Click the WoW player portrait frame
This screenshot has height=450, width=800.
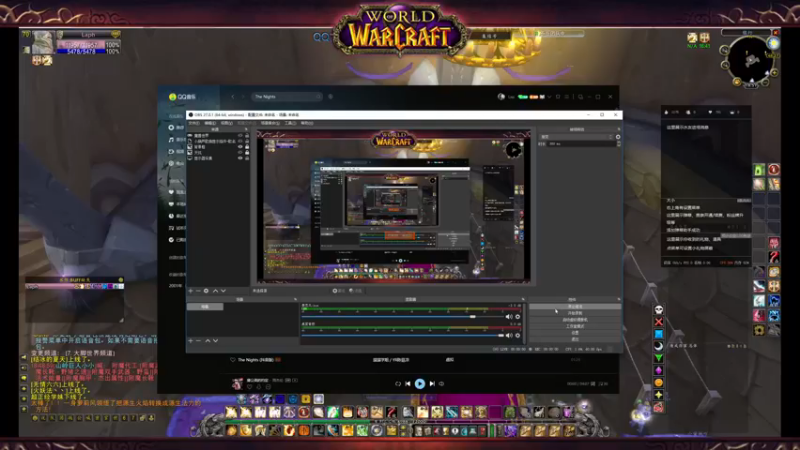[x=43, y=42]
